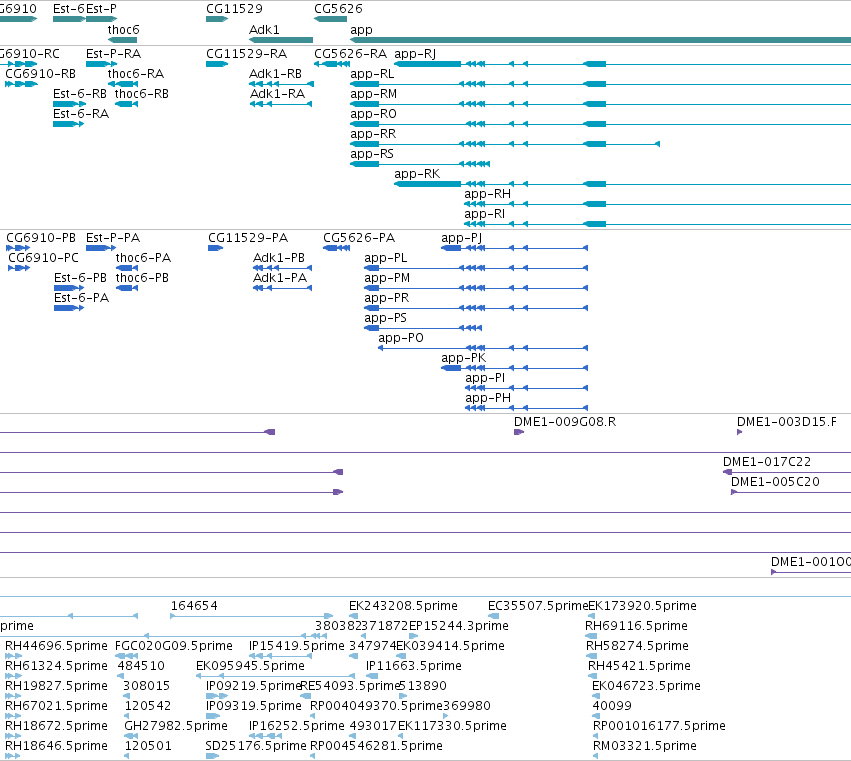851x761 pixels.
Task: Select protein CG6910-PC label
Action: click(x=43, y=258)
